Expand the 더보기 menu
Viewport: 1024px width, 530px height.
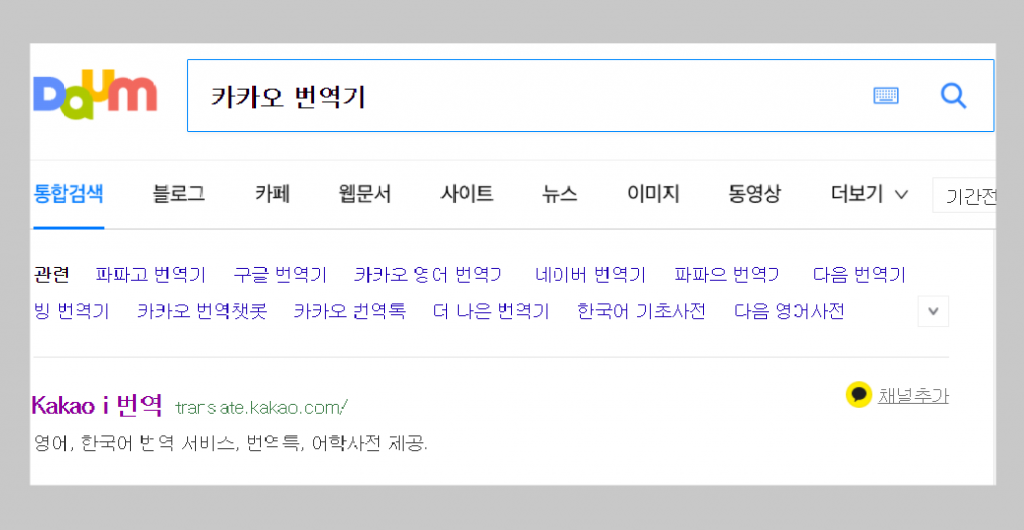pos(869,194)
